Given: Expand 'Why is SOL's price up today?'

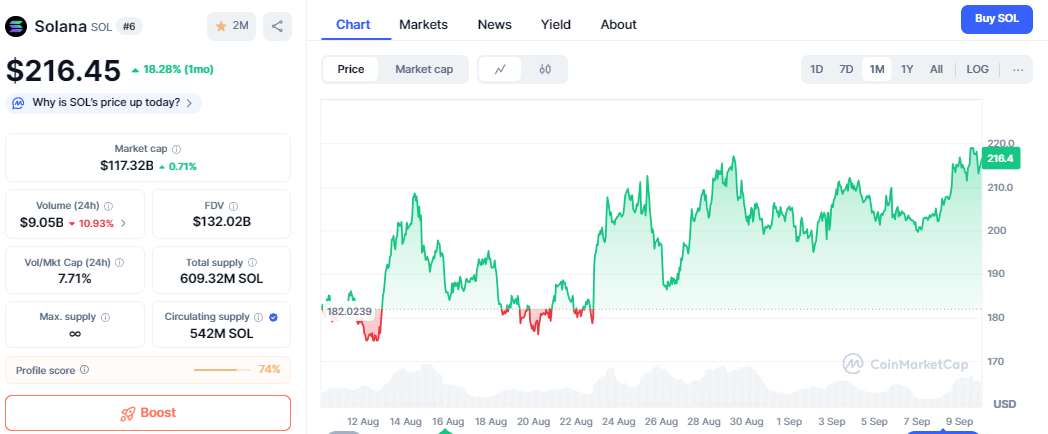Looking at the screenshot, I should [104, 102].
